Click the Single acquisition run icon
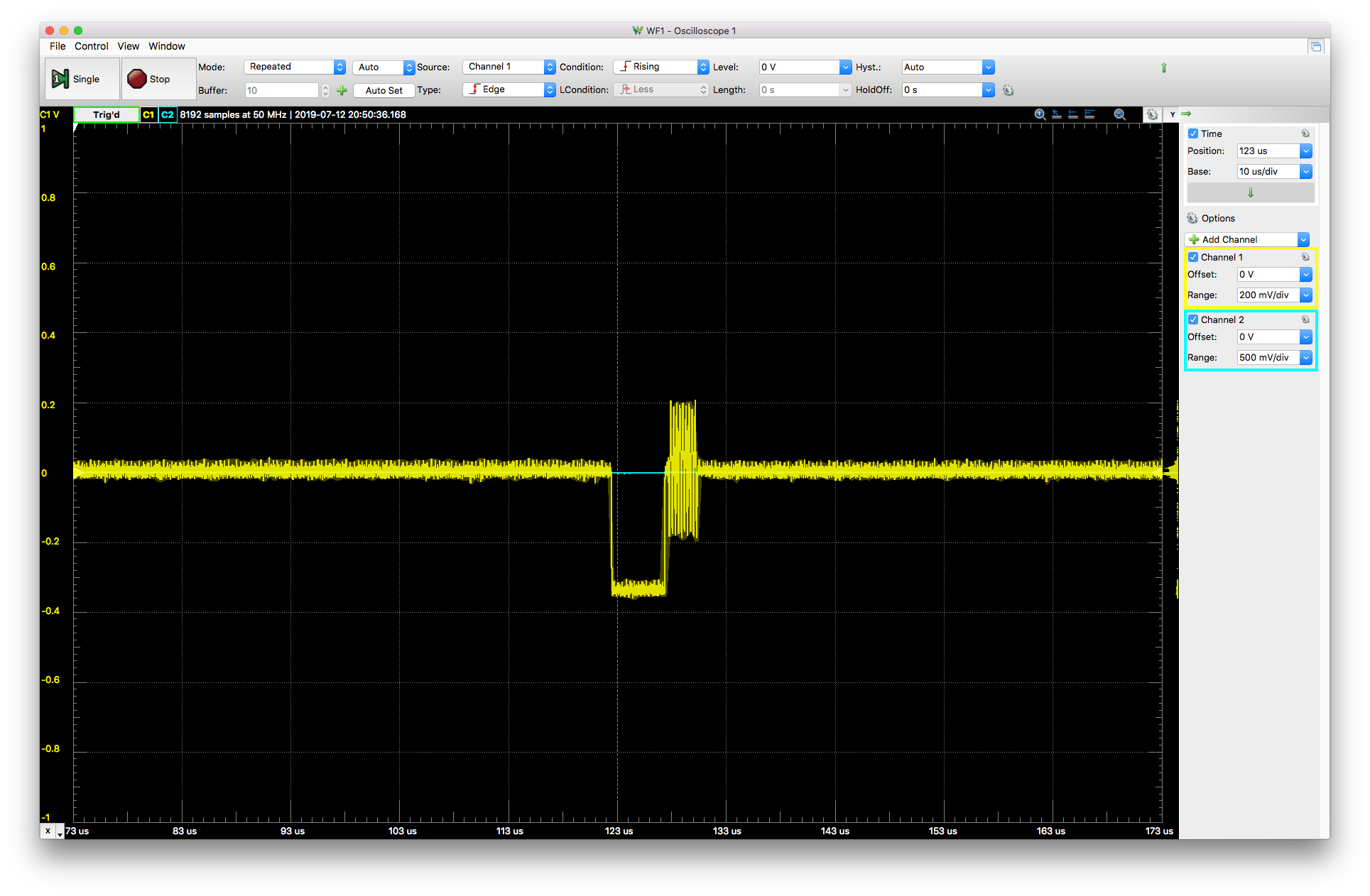Viewport: 1370px width, 896px height. tap(60, 79)
